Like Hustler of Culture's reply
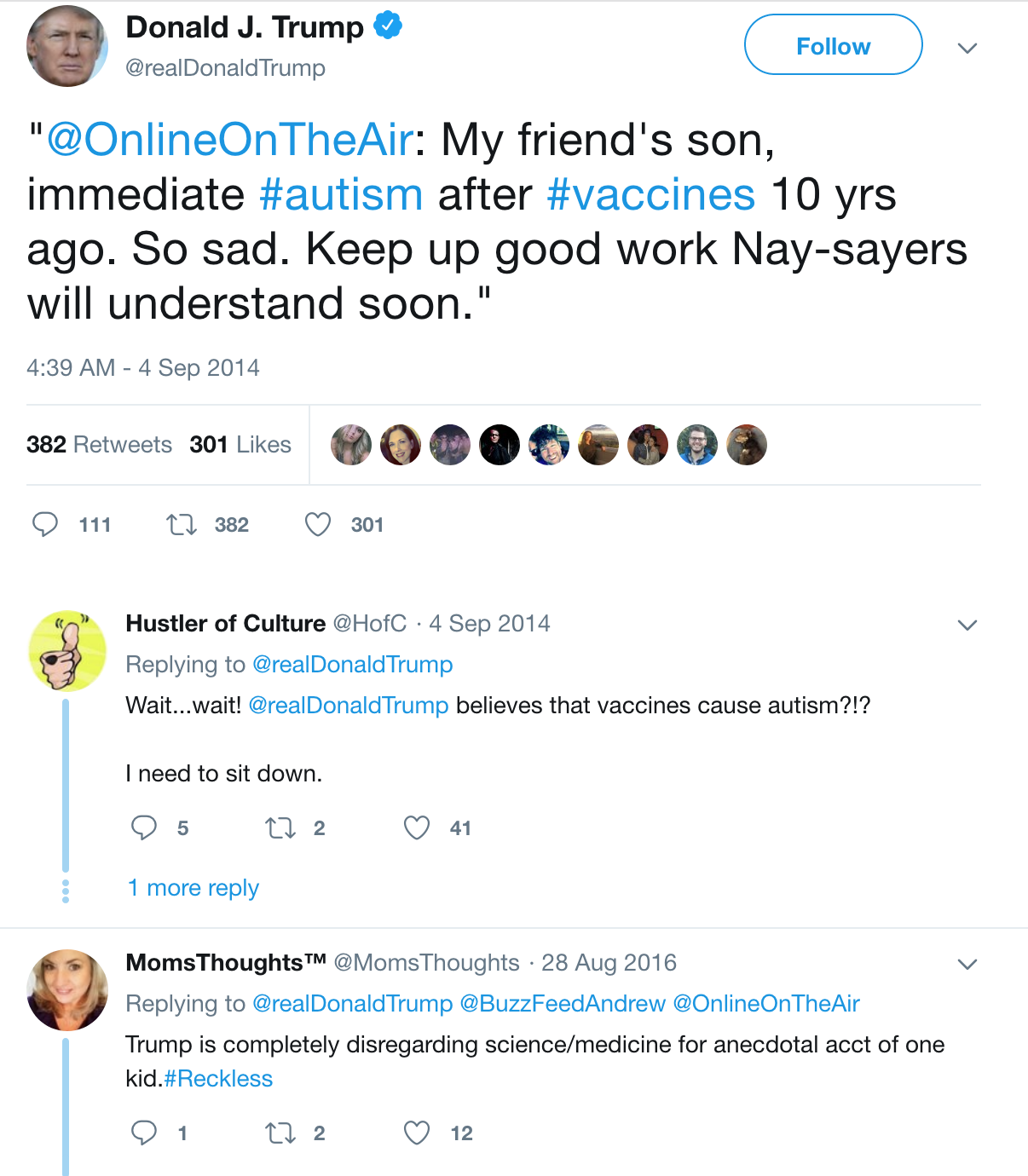Screen dimensions: 1028x1176 (x=417, y=827)
